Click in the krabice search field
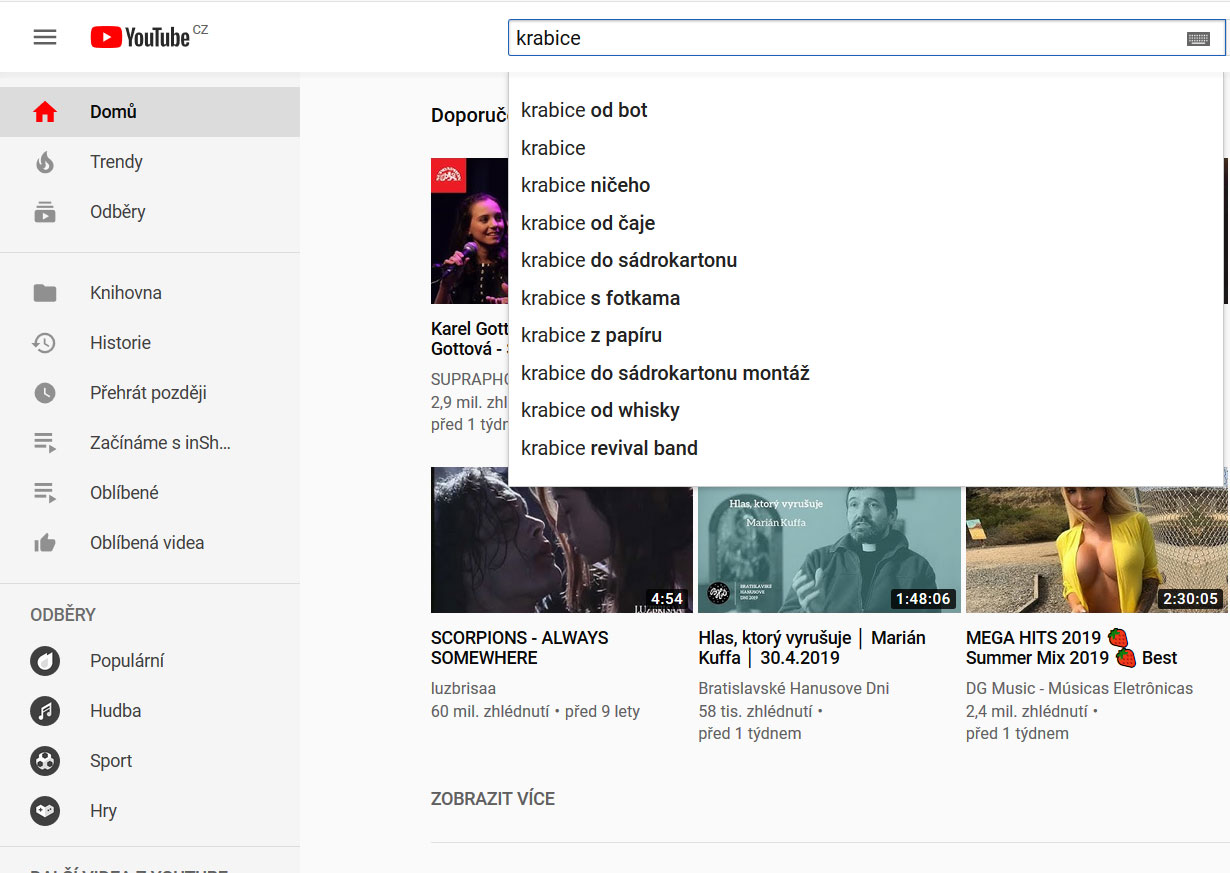 (x=840, y=39)
